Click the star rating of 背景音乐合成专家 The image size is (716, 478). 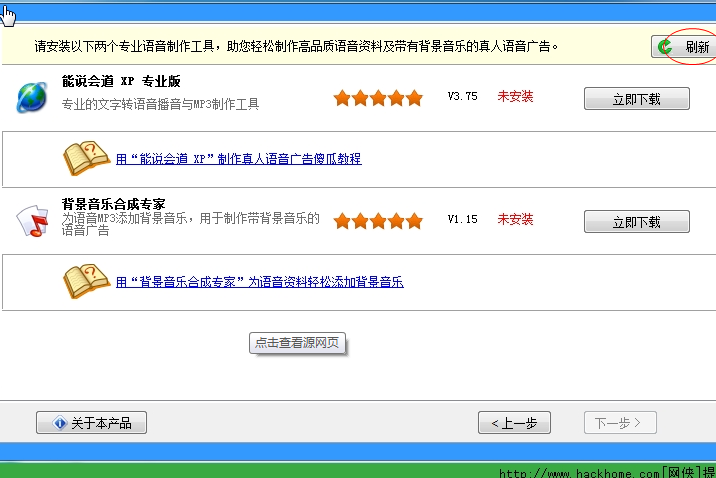pyautogui.click(x=378, y=221)
